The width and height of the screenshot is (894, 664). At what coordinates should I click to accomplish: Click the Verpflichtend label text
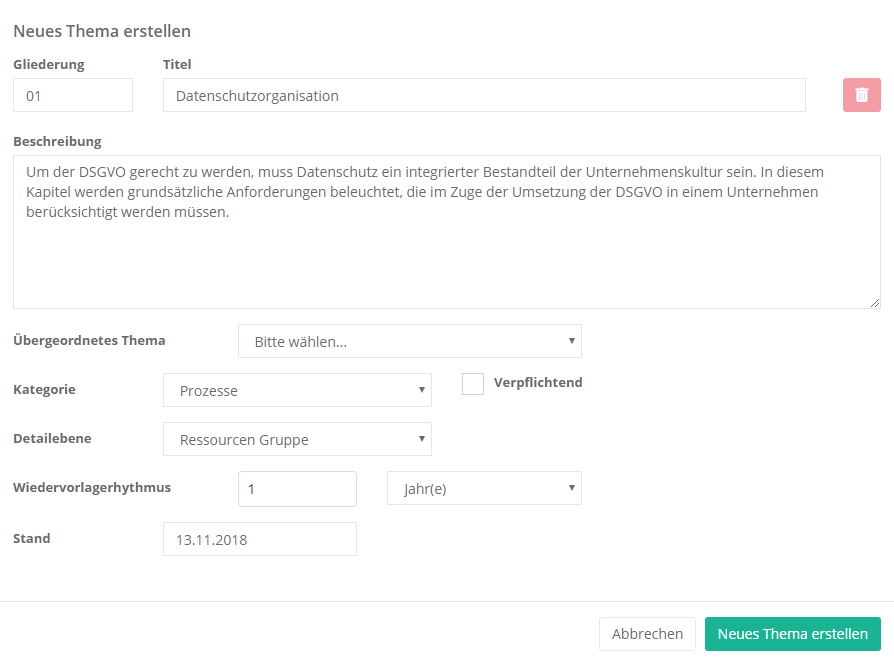tap(538, 382)
